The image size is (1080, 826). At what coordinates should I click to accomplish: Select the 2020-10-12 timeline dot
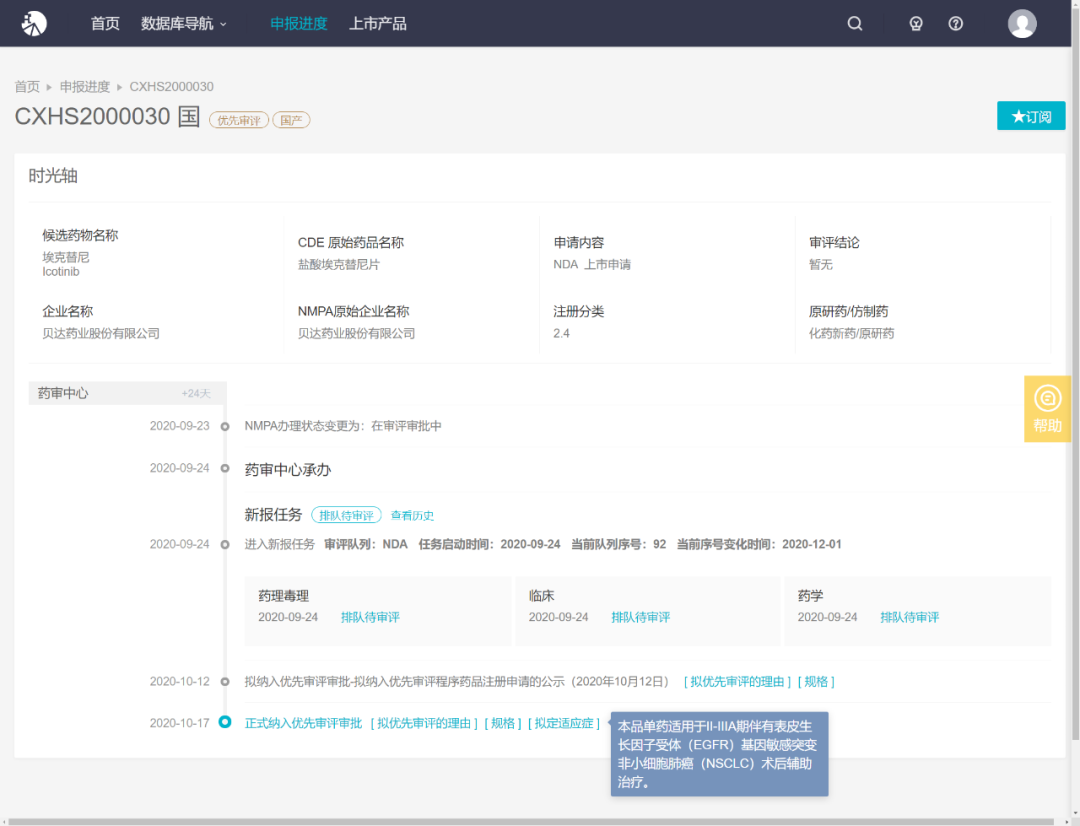click(x=225, y=682)
